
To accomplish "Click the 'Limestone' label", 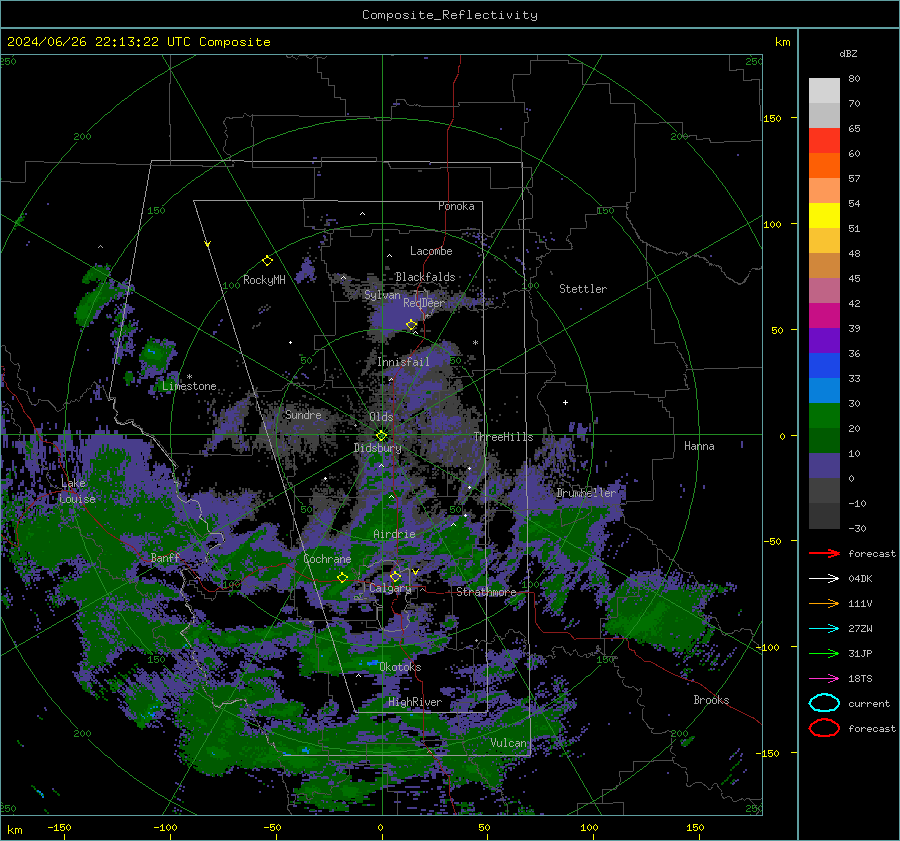I will [x=189, y=386].
